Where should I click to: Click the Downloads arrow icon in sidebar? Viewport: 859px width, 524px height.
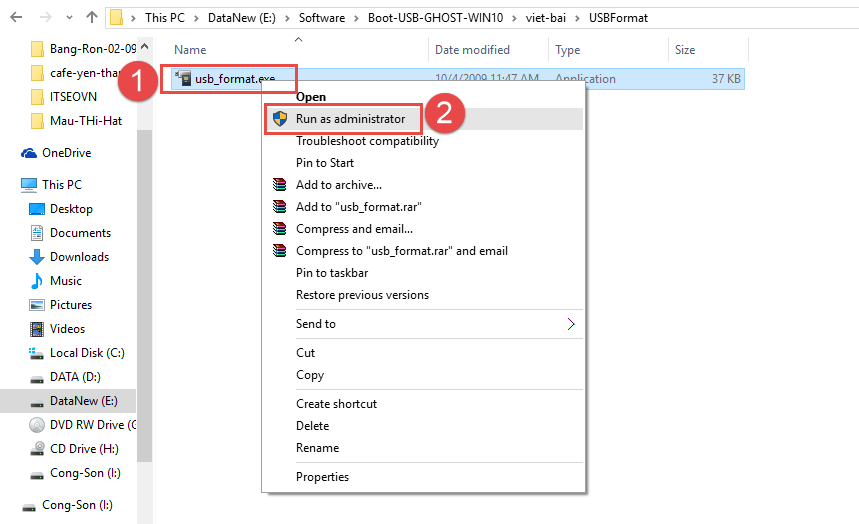[x=37, y=257]
